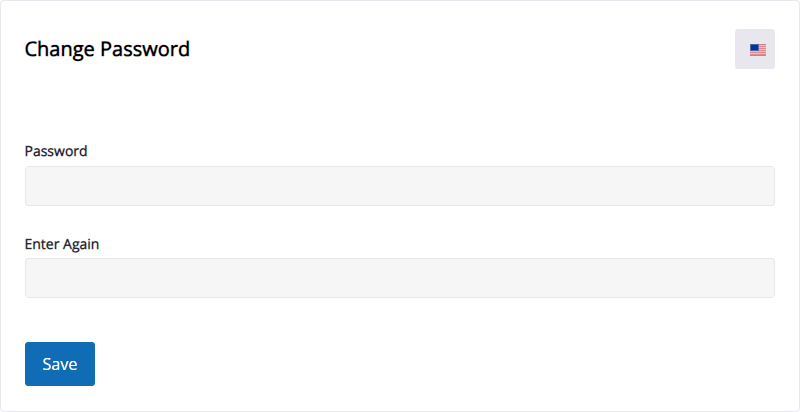Focus the Password input field

[x=400, y=186]
